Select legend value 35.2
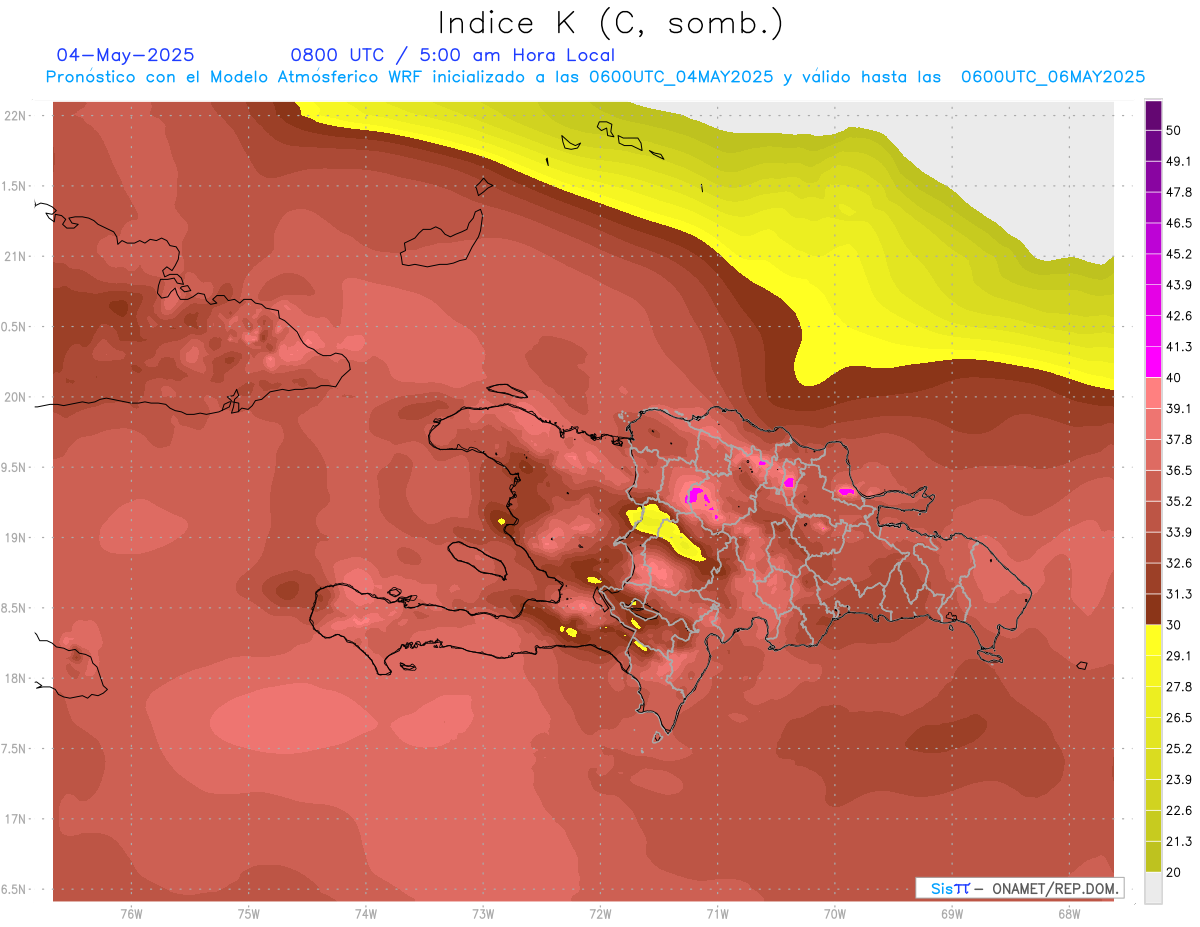This screenshot has width=1200, height=927. [x=1179, y=501]
